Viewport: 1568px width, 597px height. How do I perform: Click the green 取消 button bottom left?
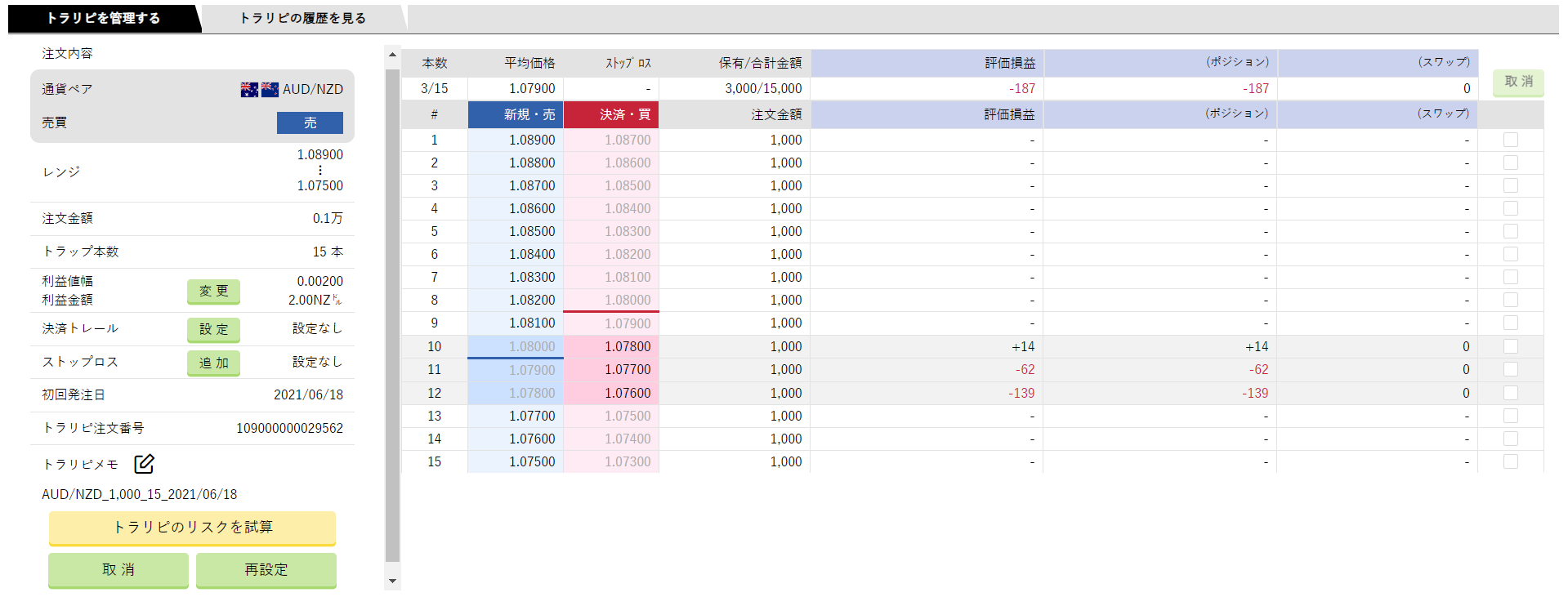[x=118, y=570]
